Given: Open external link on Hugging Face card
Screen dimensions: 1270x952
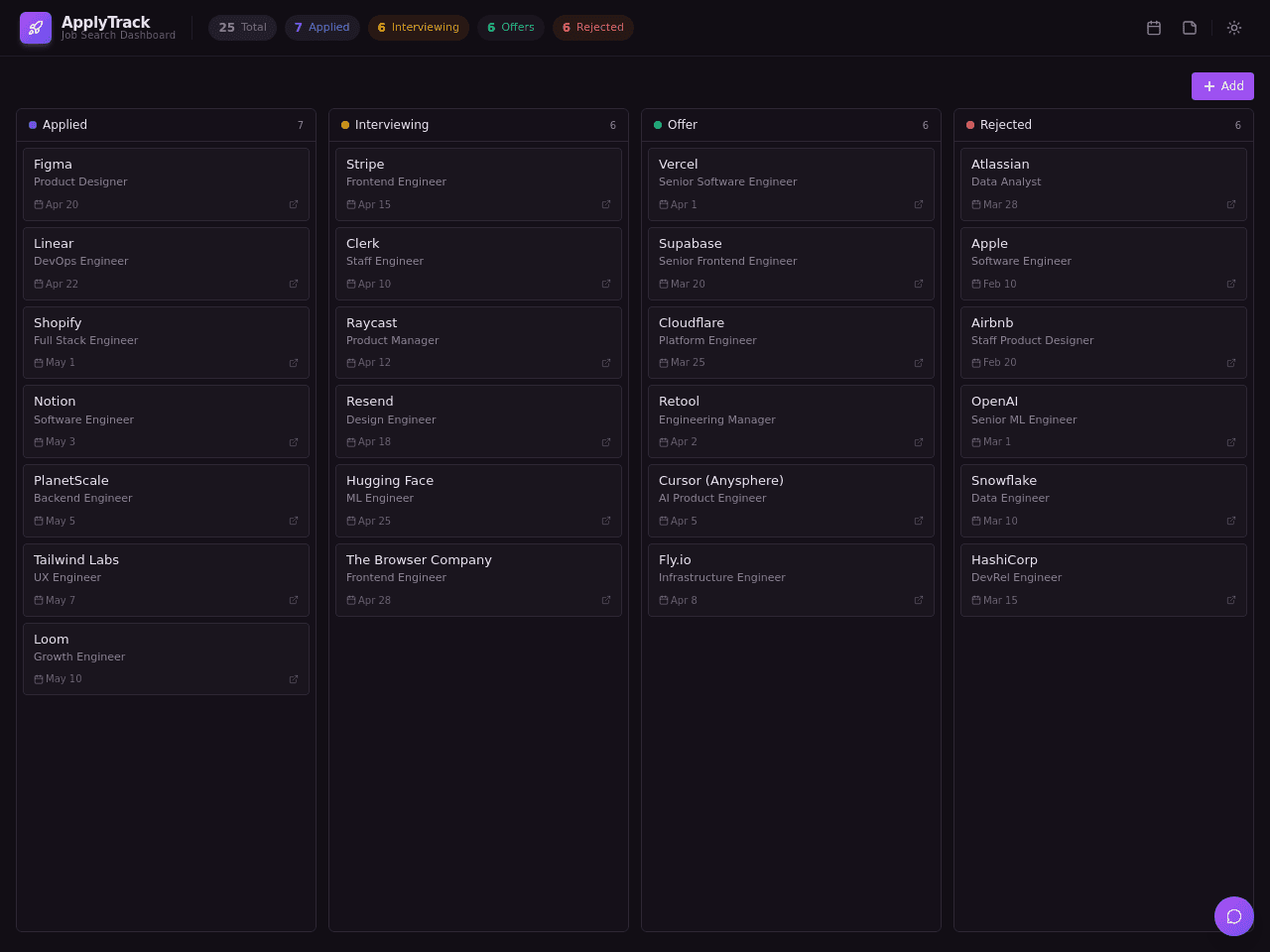Looking at the screenshot, I should click(x=606, y=521).
